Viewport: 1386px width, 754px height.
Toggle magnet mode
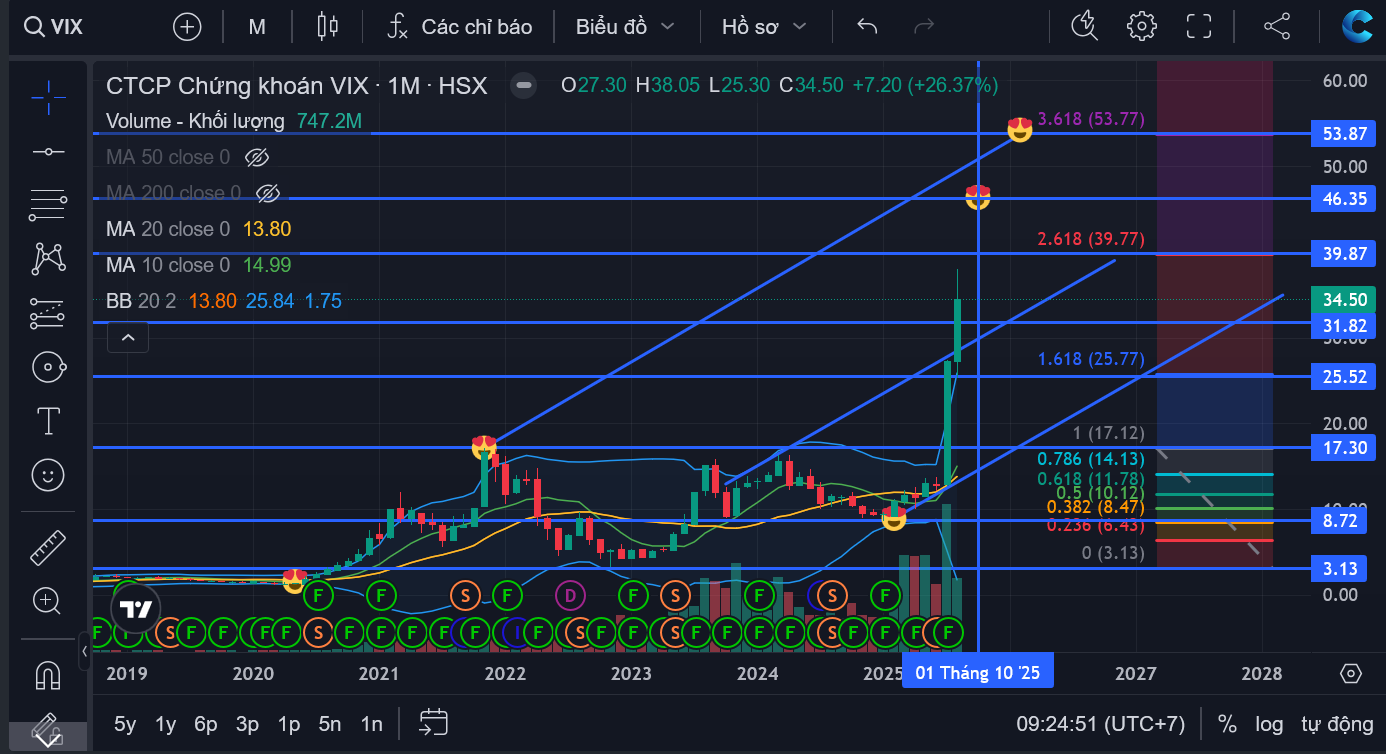(48, 675)
